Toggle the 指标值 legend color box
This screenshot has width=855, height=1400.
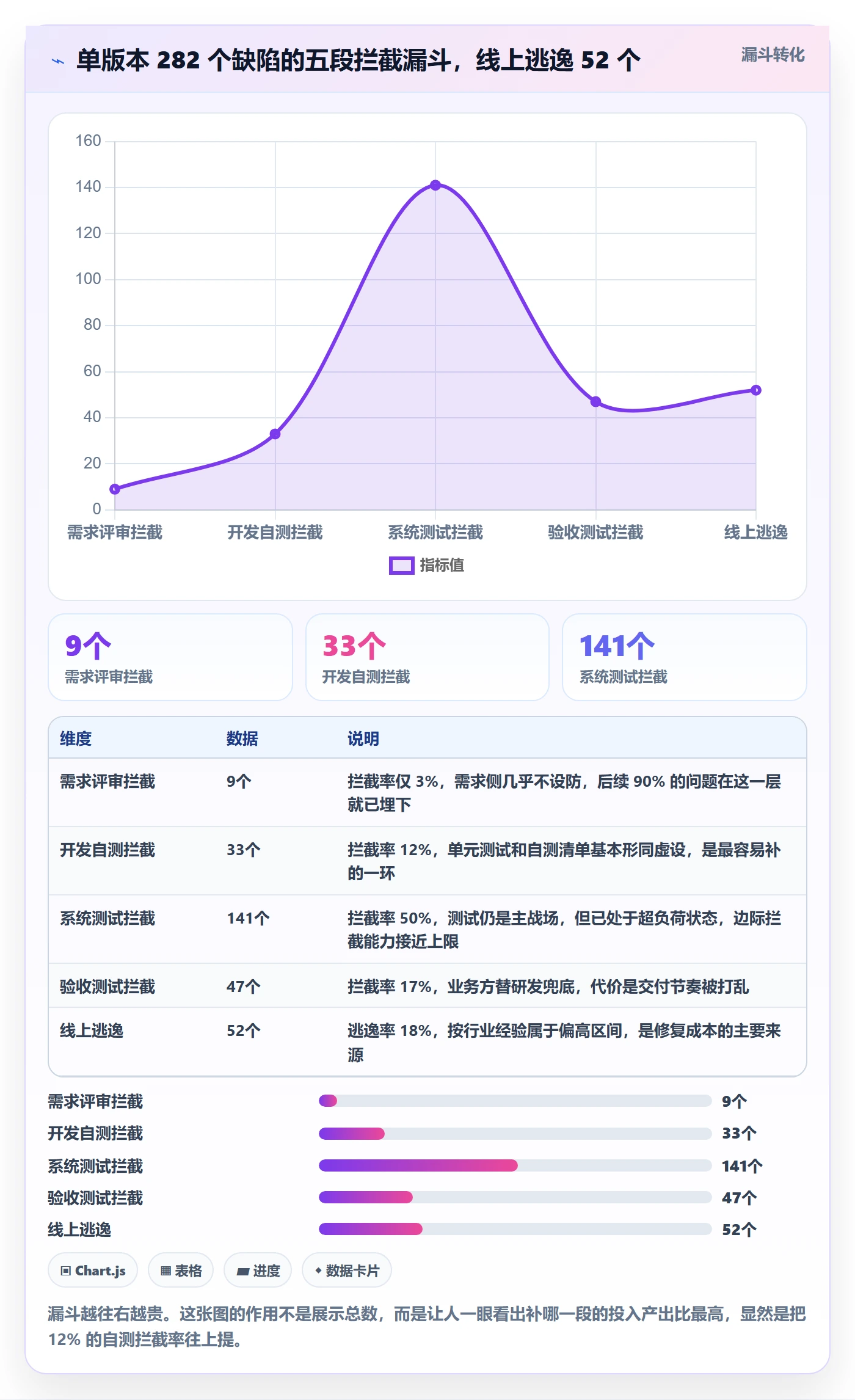pyautogui.click(x=401, y=566)
